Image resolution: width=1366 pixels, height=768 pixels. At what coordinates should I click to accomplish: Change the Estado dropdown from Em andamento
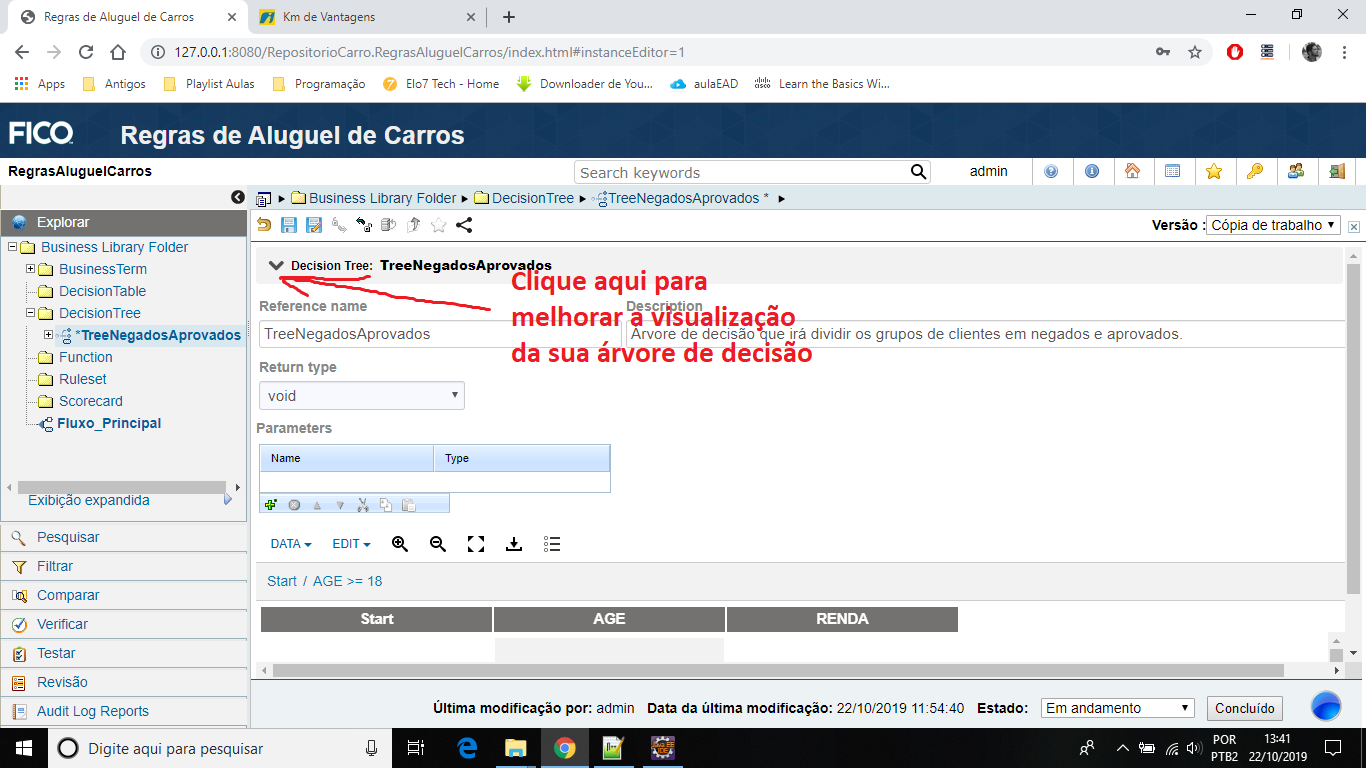tap(1116, 707)
